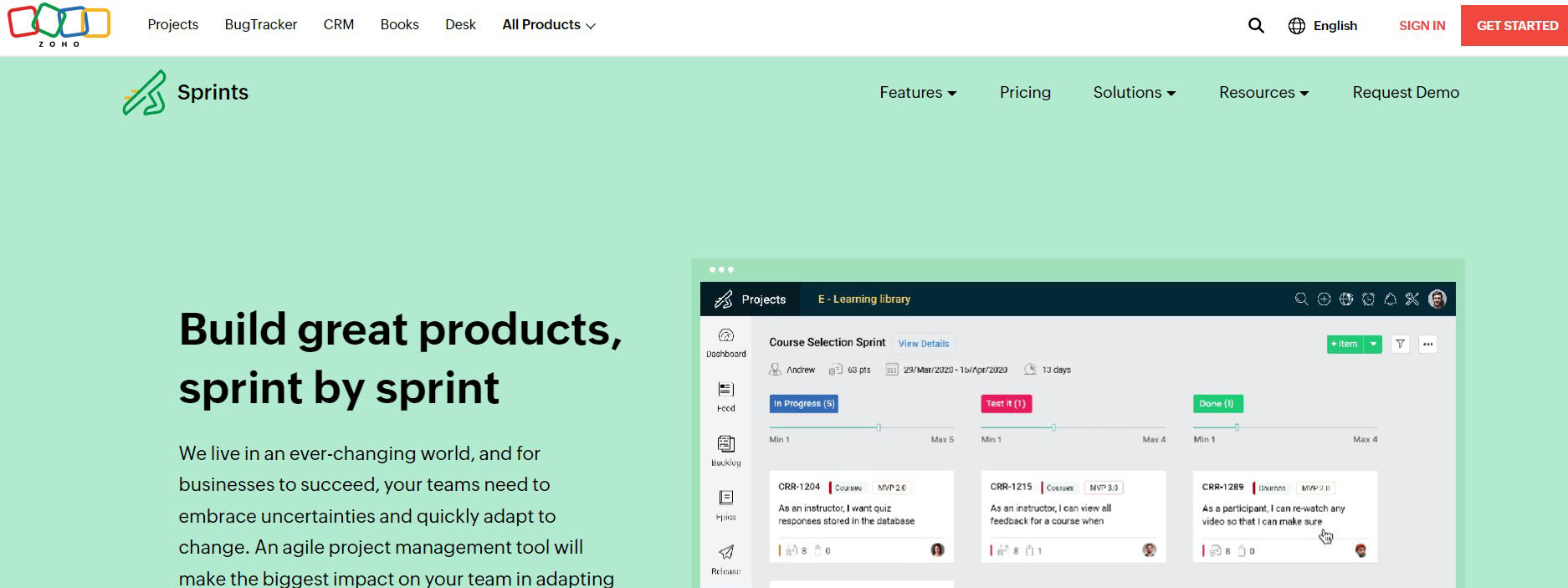Viewport: 1568px width, 588px height.
Task: Open the Item button dropdown arrow
Action: coord(1373,344)
